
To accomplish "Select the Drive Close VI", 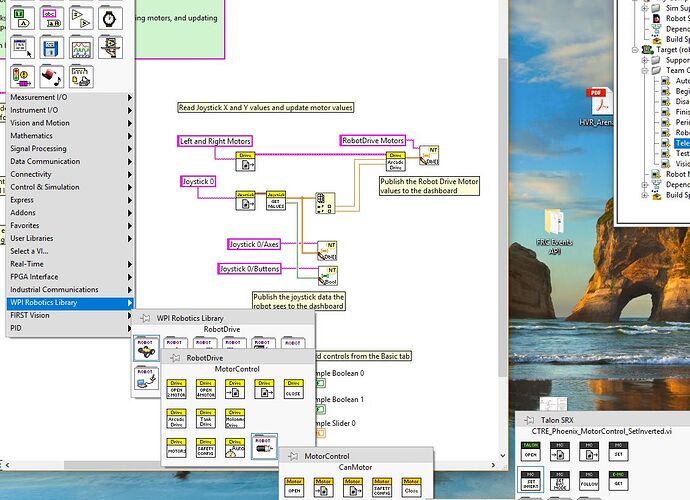I will (x=294, y=389).
